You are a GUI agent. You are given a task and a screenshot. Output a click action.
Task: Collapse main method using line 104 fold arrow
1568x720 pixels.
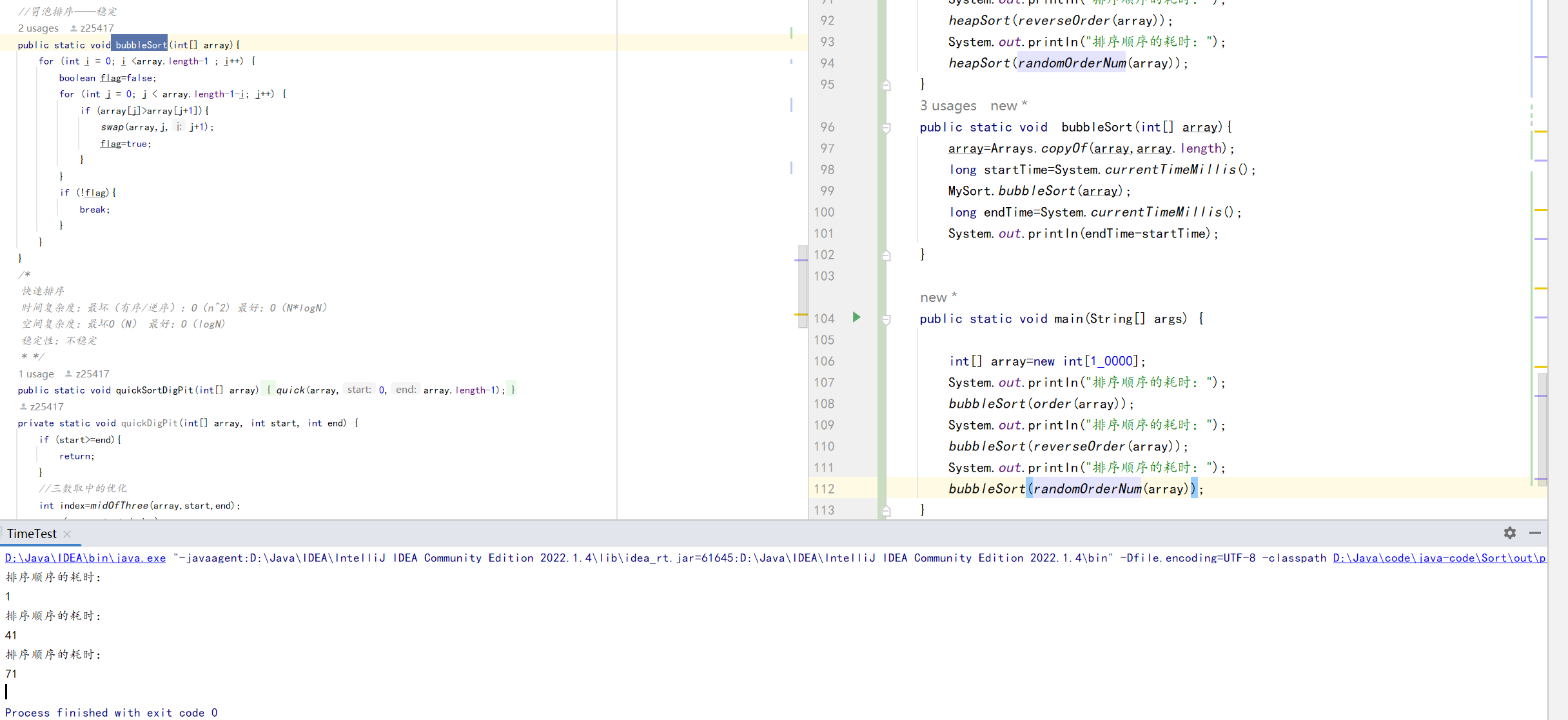886,319
